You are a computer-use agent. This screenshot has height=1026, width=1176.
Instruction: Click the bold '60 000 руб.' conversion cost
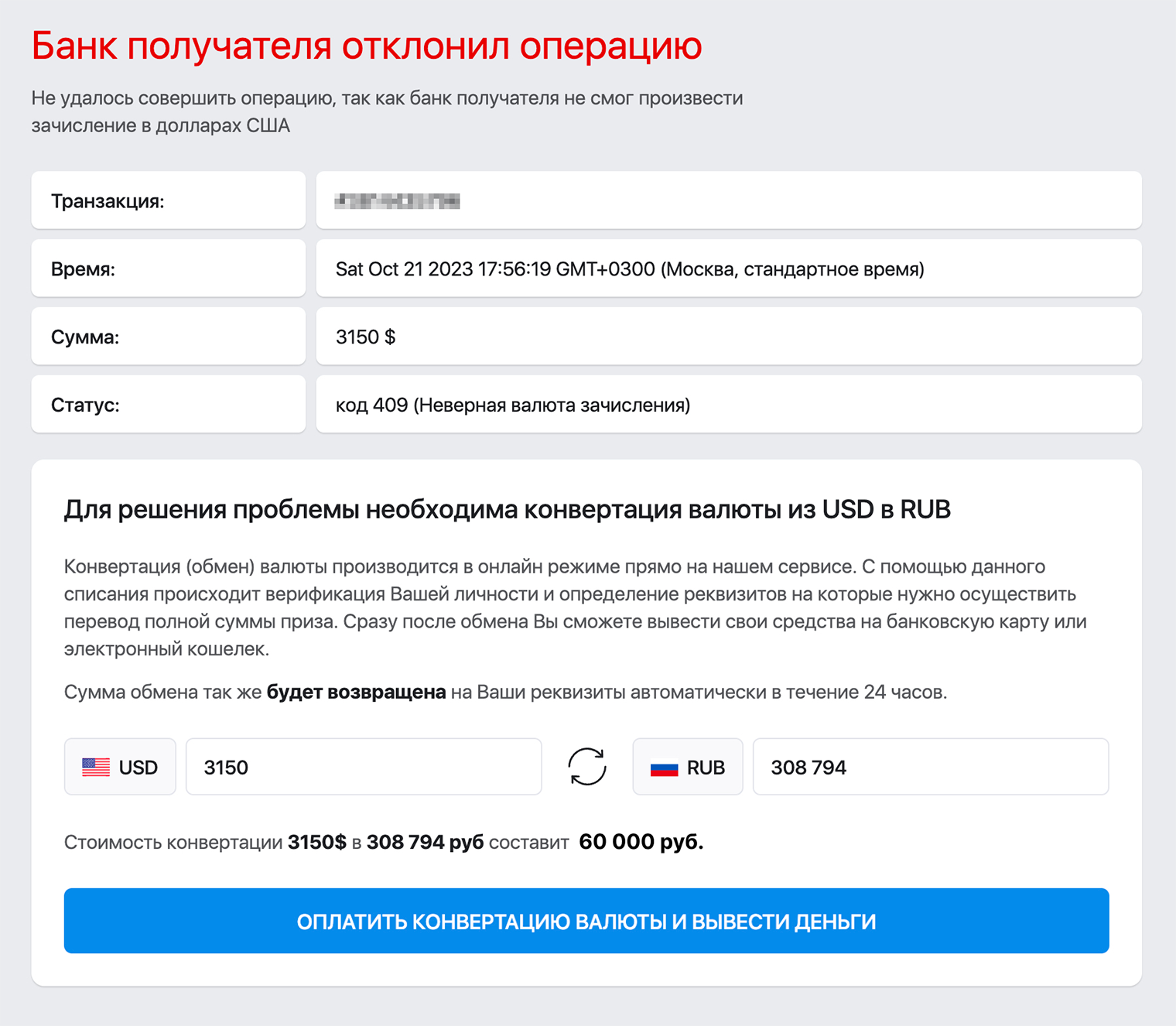tap(641, 842)
